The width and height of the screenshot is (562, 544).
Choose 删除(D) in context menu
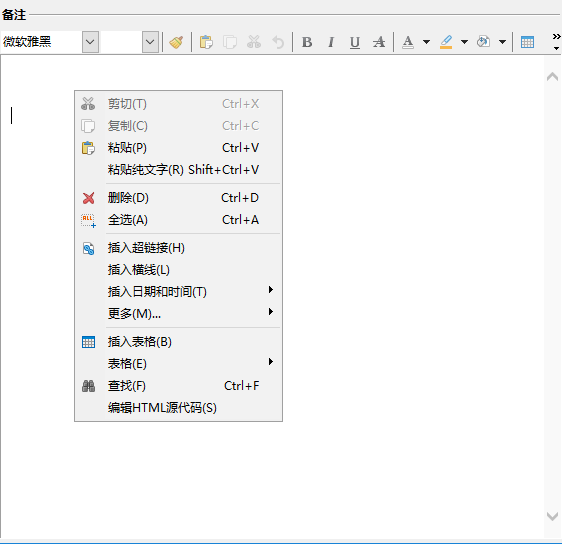tap(178, 198)
